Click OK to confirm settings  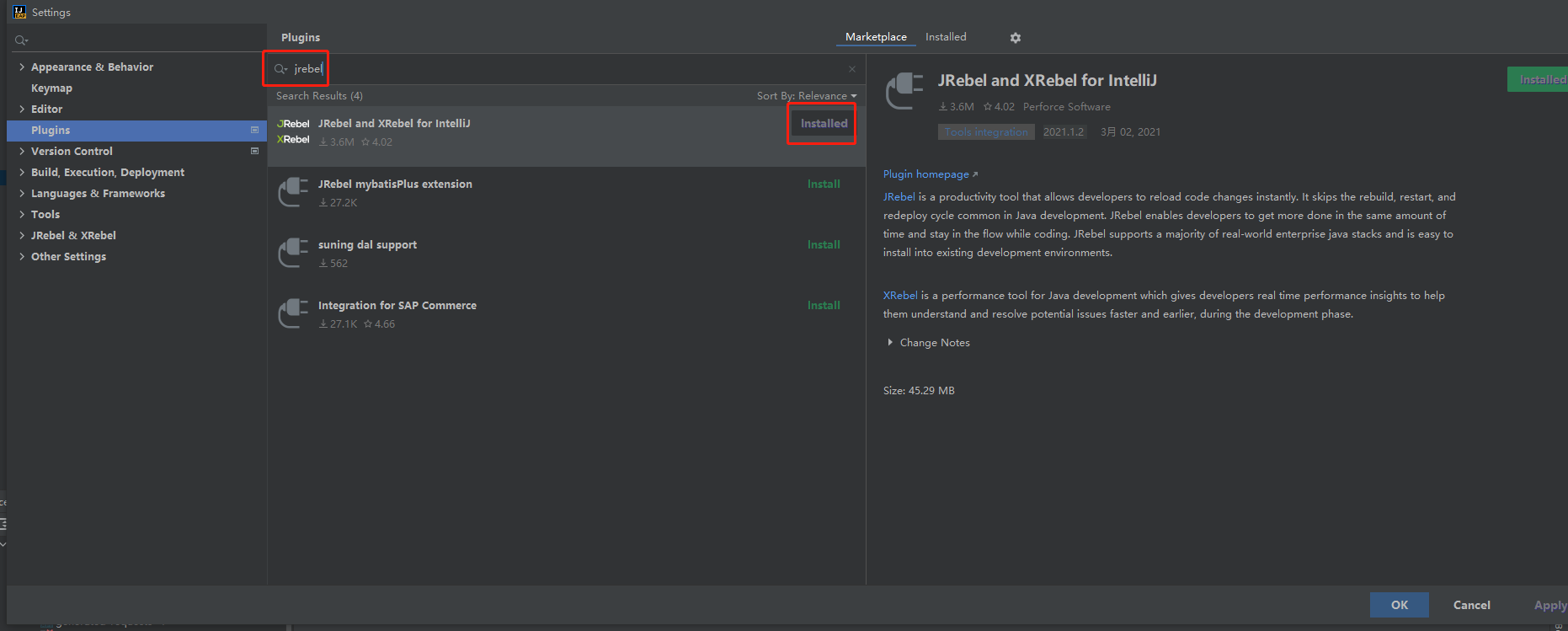(x=1399, y=605)
